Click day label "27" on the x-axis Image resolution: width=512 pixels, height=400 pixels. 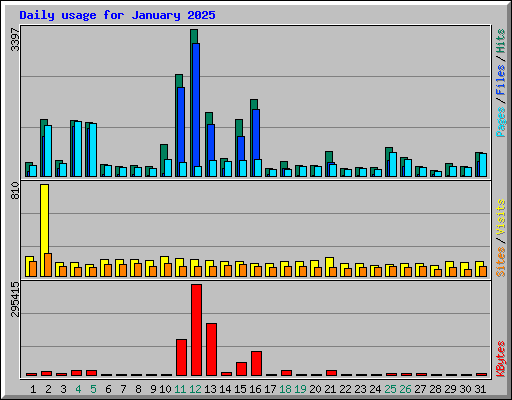pyautogui.click(x=420, y=389)
